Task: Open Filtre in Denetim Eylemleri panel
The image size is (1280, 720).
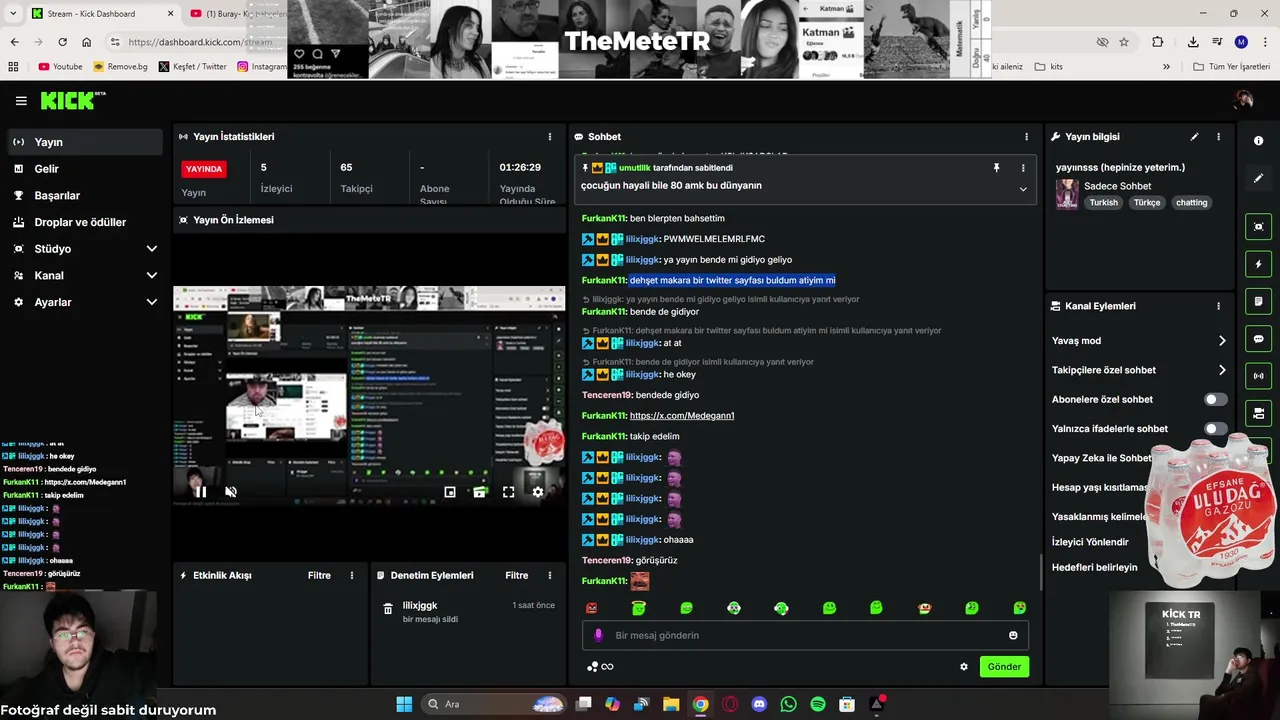Action: pyautogui.click(x=517, y=576)
